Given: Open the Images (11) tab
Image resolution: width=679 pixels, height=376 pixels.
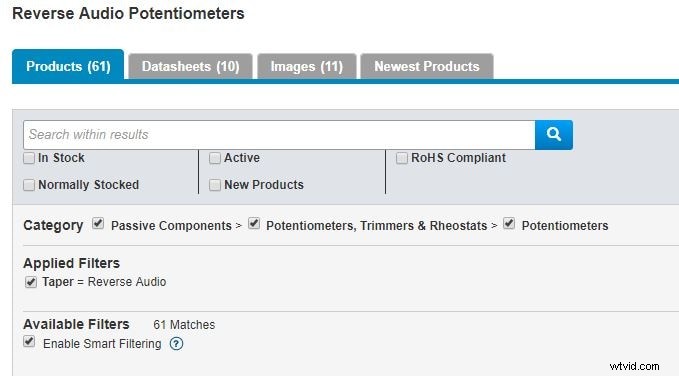Looking at the screenshot, I should [x=307, y=66].
